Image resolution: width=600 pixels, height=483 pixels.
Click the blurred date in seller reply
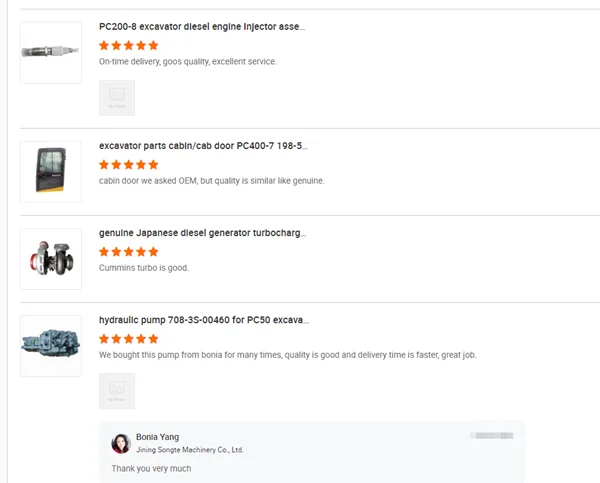tap(492, 436)
